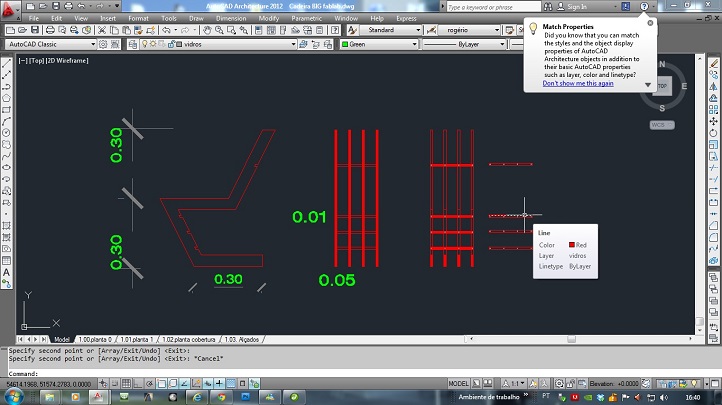Toggle layer vidros on/off lightbulb
This screenshot has height=405, width=722.
(145, 44)
